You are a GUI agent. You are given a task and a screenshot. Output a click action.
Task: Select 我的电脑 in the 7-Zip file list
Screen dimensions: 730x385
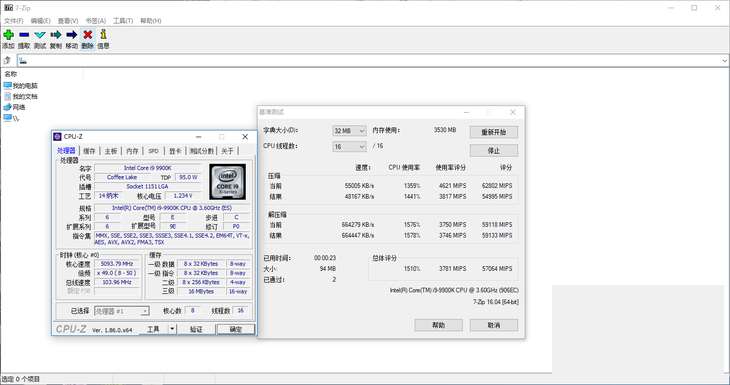(x=20, y=86)
